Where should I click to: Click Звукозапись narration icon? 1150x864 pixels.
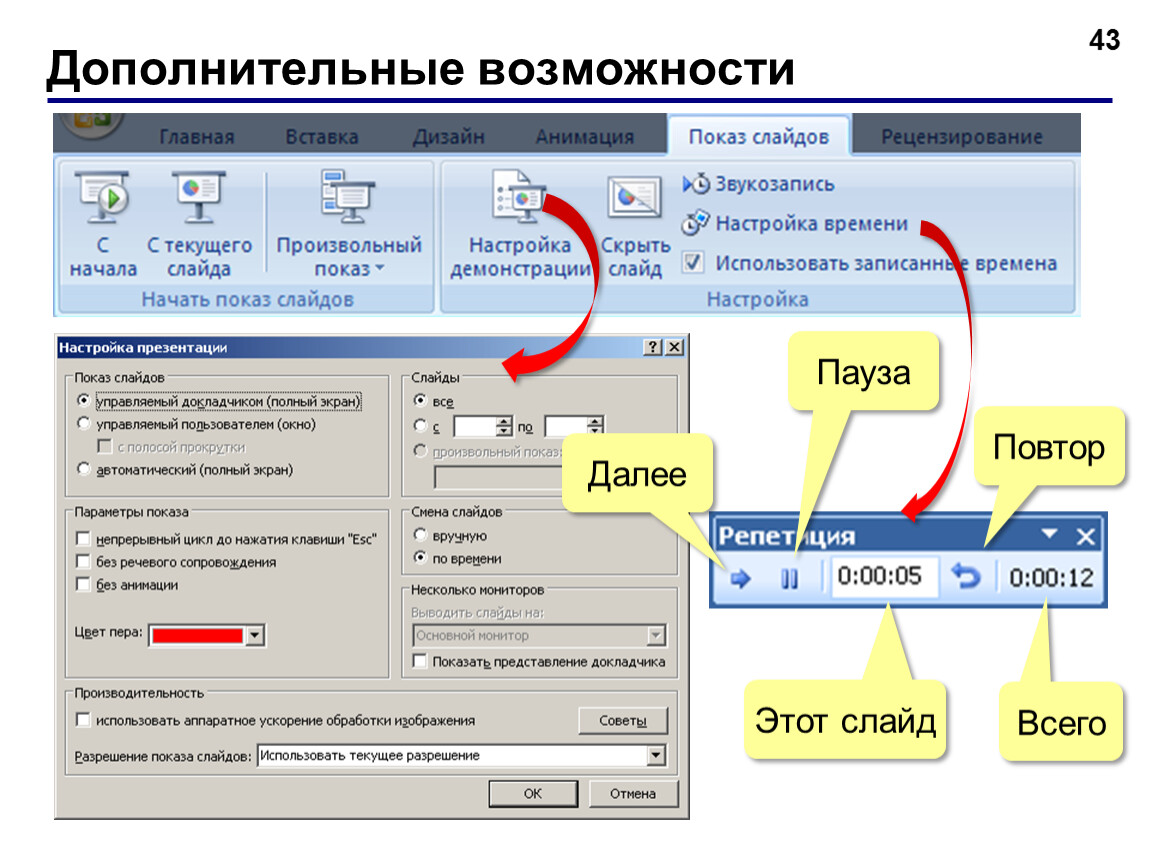click(x=696, y=183)
